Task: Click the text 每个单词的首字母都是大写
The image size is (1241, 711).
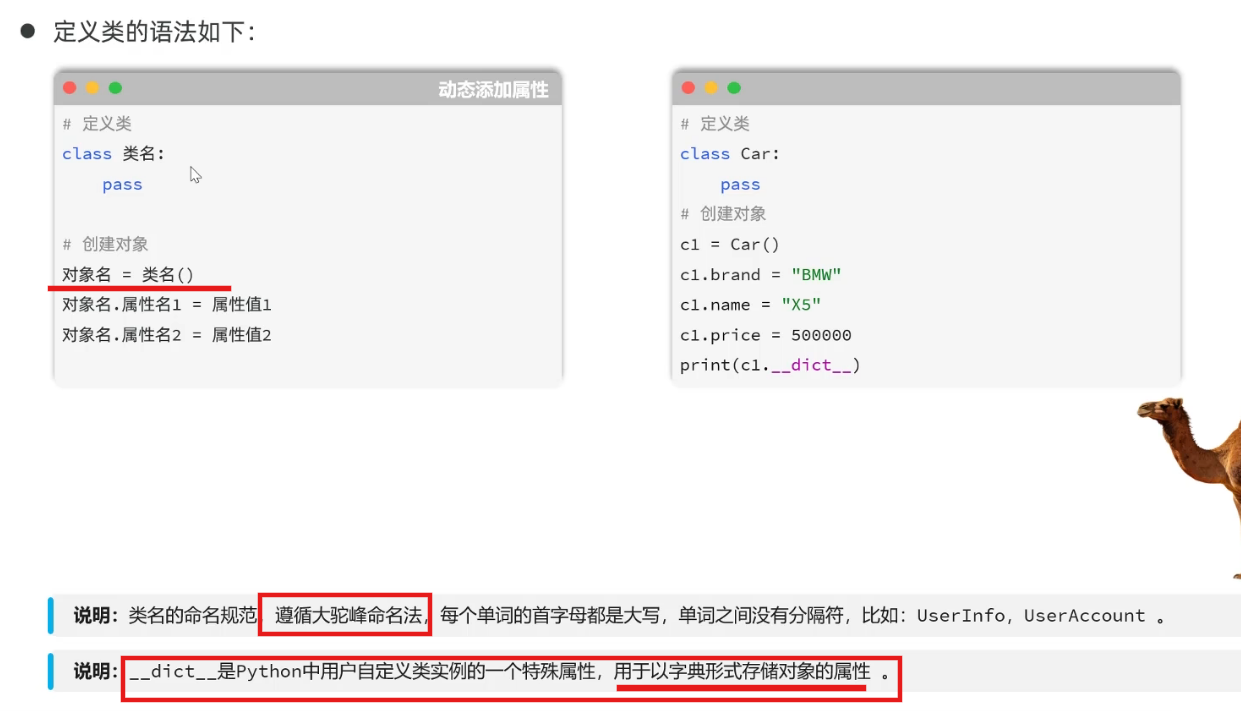Action: coord(550,616)
